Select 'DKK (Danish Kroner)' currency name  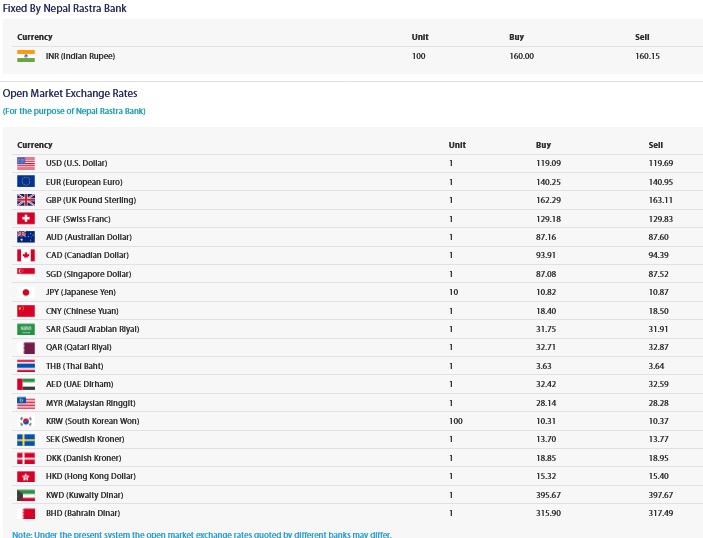coord(83,458)
